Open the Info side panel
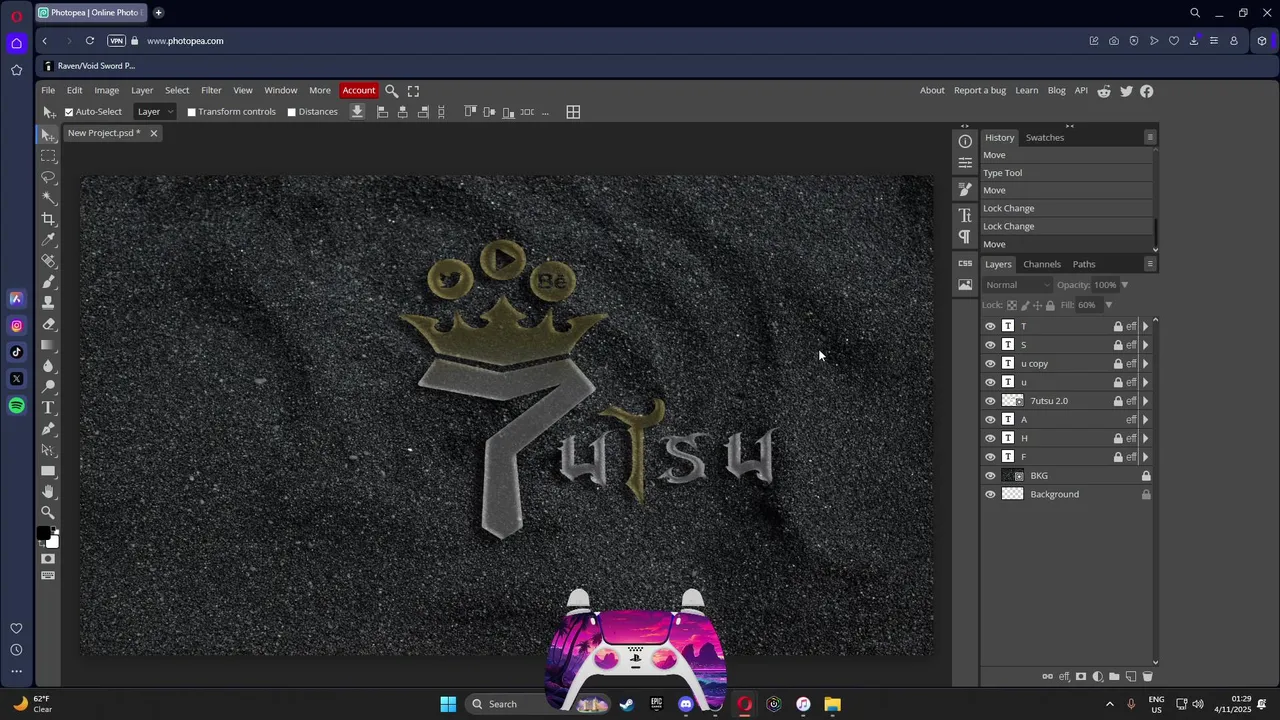The image size is (1280, 720). tap(965, 141)
